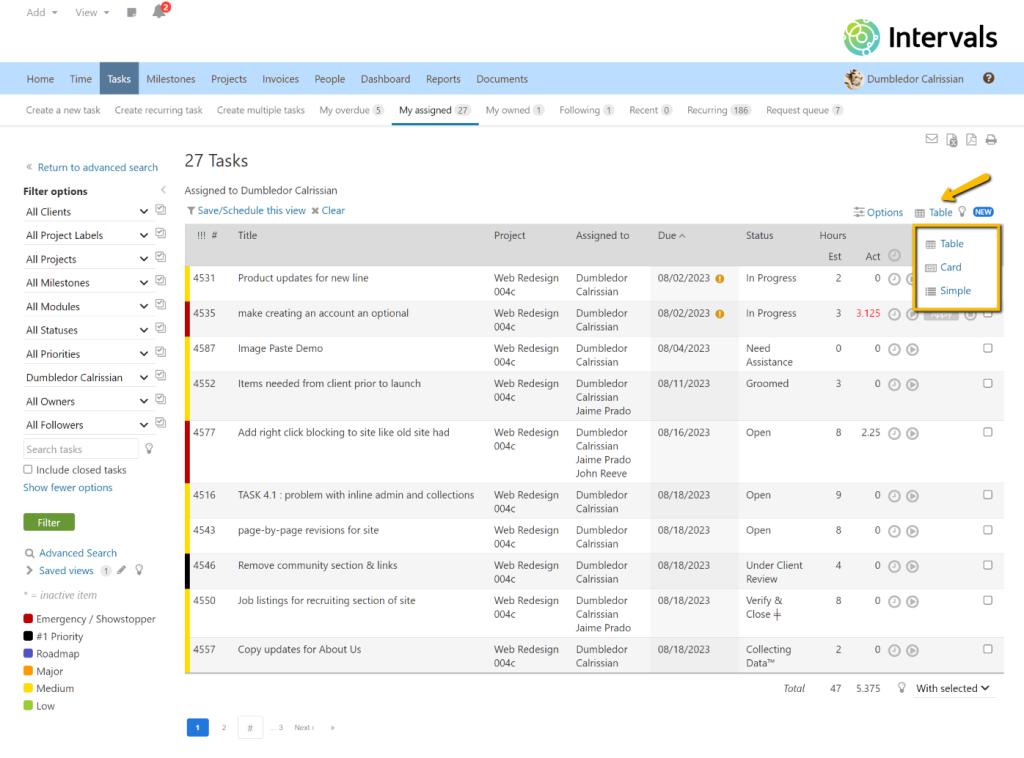The height and width of the screenshot is (758, 1024).
Task: Choose Card from the view menu
Action: [949, 267]
